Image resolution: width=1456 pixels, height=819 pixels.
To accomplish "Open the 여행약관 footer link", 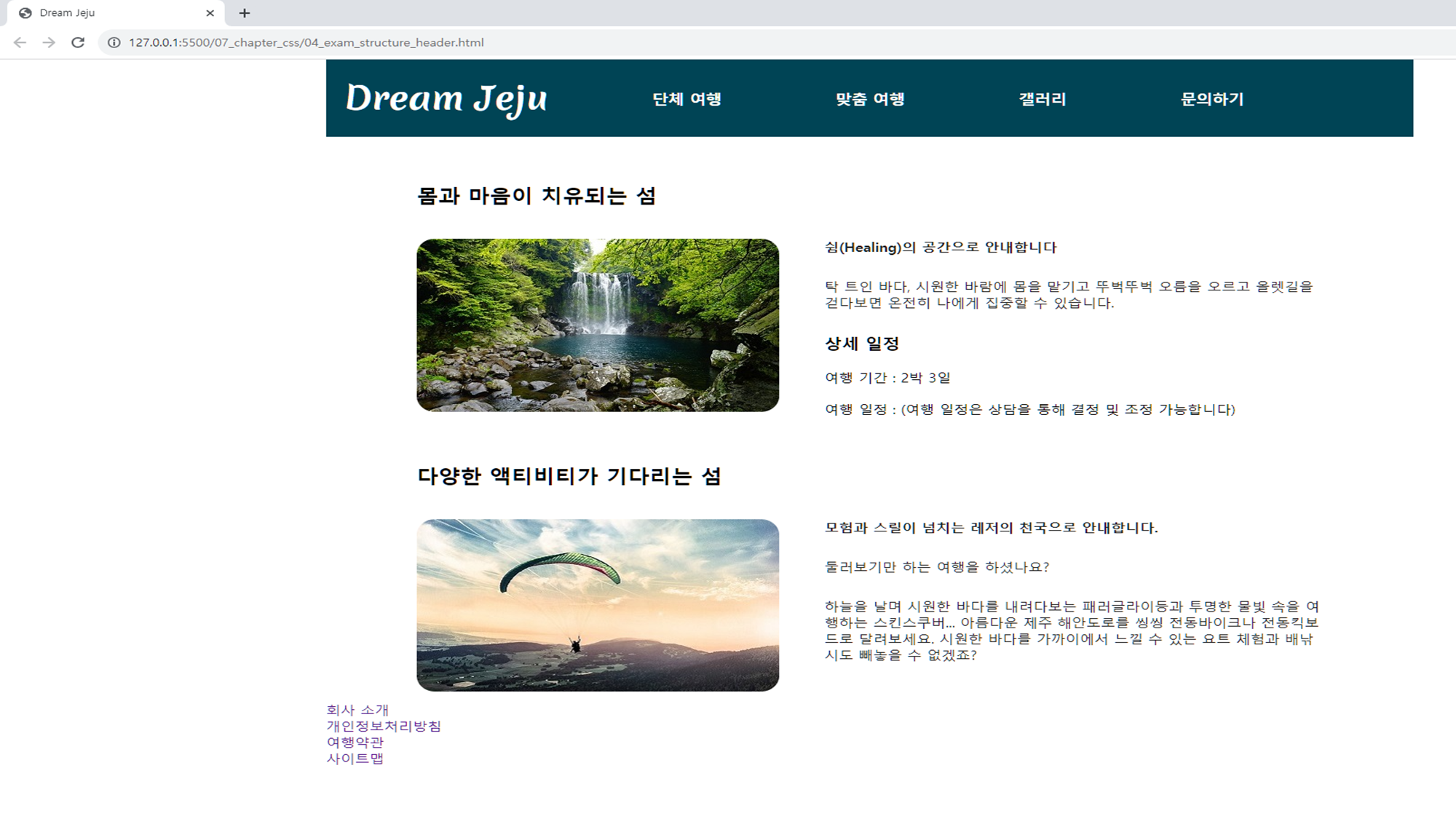I will (355, 742).
